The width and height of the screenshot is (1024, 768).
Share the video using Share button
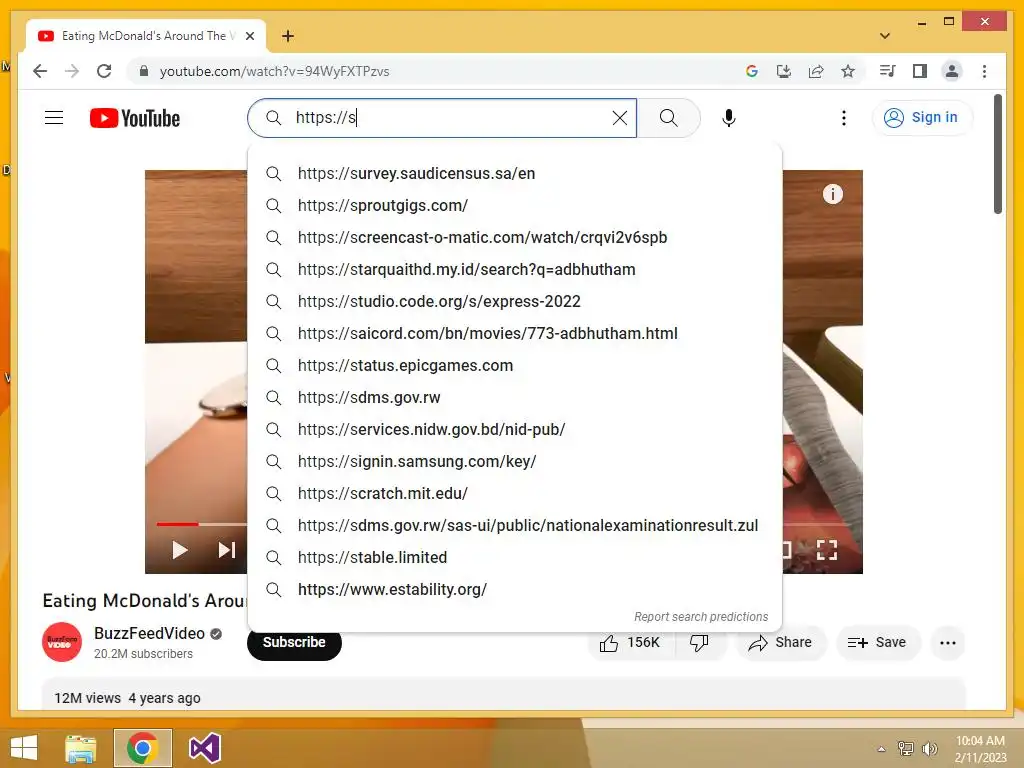point(781,643)
